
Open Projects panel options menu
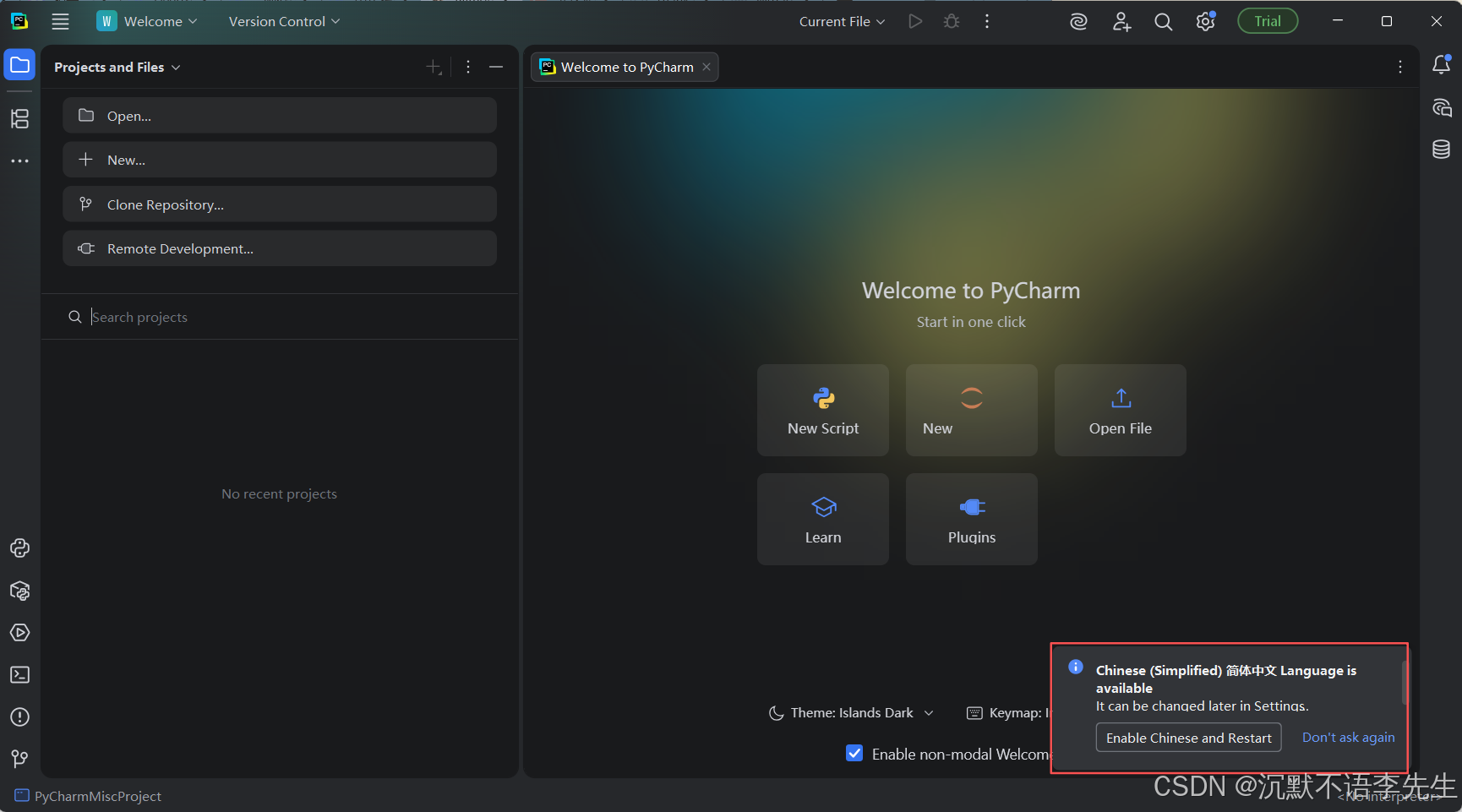click(x=468, y=67)
